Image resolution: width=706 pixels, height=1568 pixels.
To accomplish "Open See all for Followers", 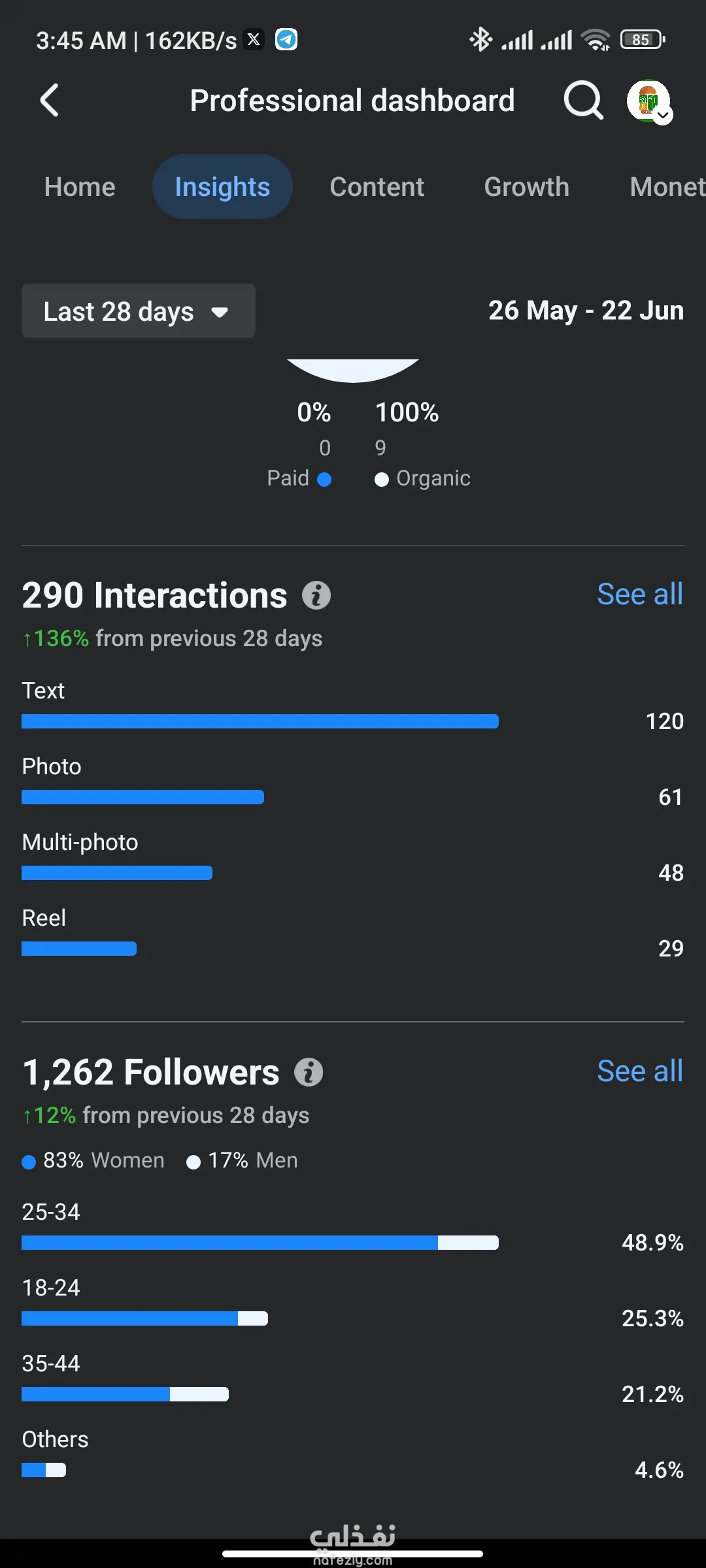I will [x=639, y=1071].
